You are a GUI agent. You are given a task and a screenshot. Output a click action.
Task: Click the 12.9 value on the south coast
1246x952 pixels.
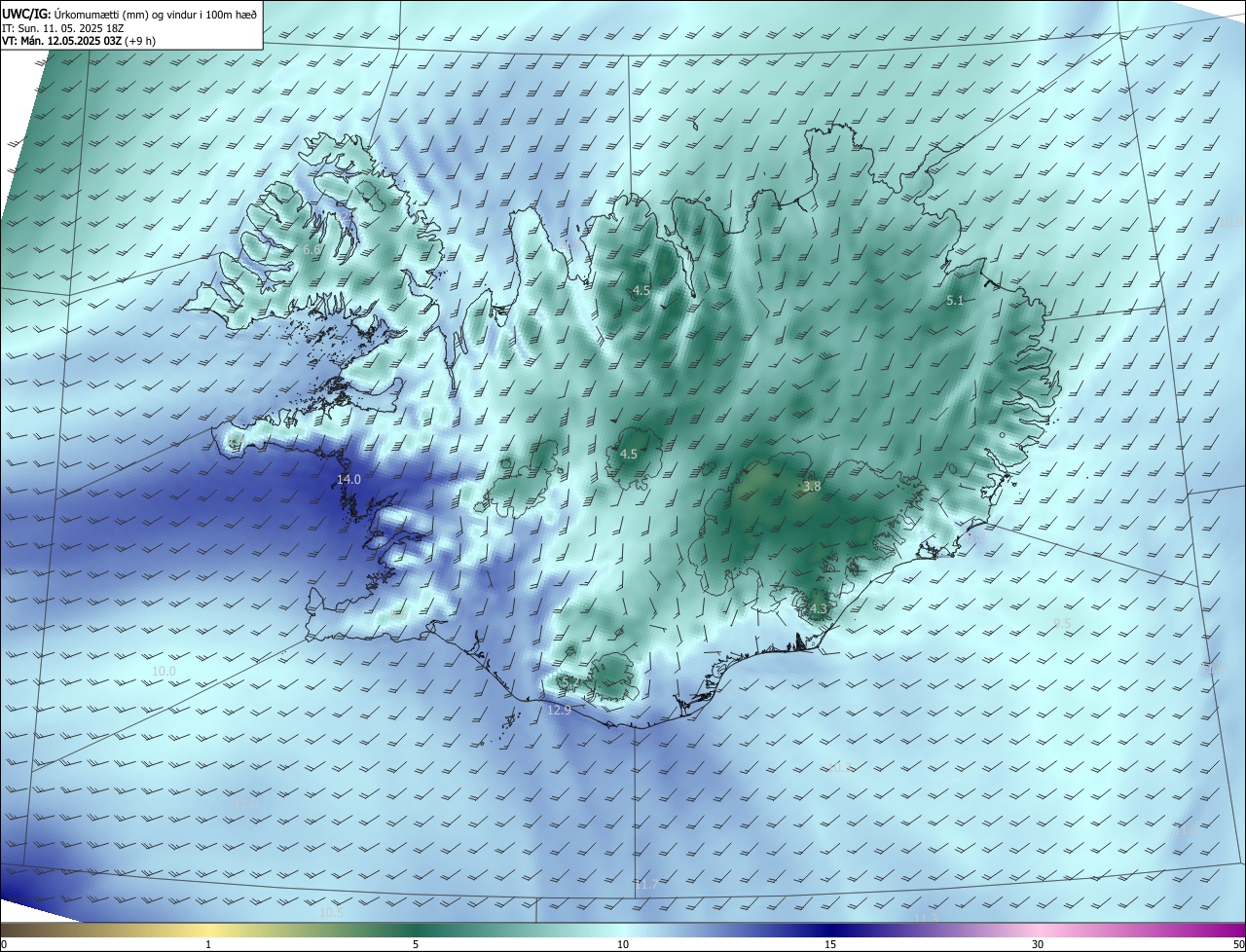(x=560, y=711)
